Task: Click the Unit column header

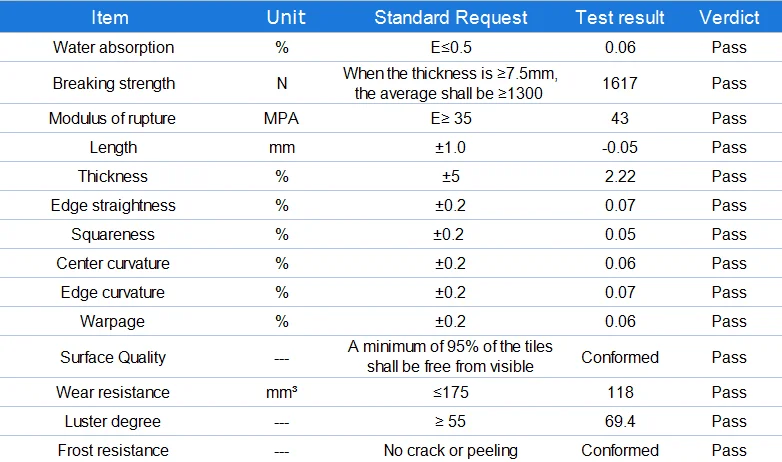Action: 281,17
